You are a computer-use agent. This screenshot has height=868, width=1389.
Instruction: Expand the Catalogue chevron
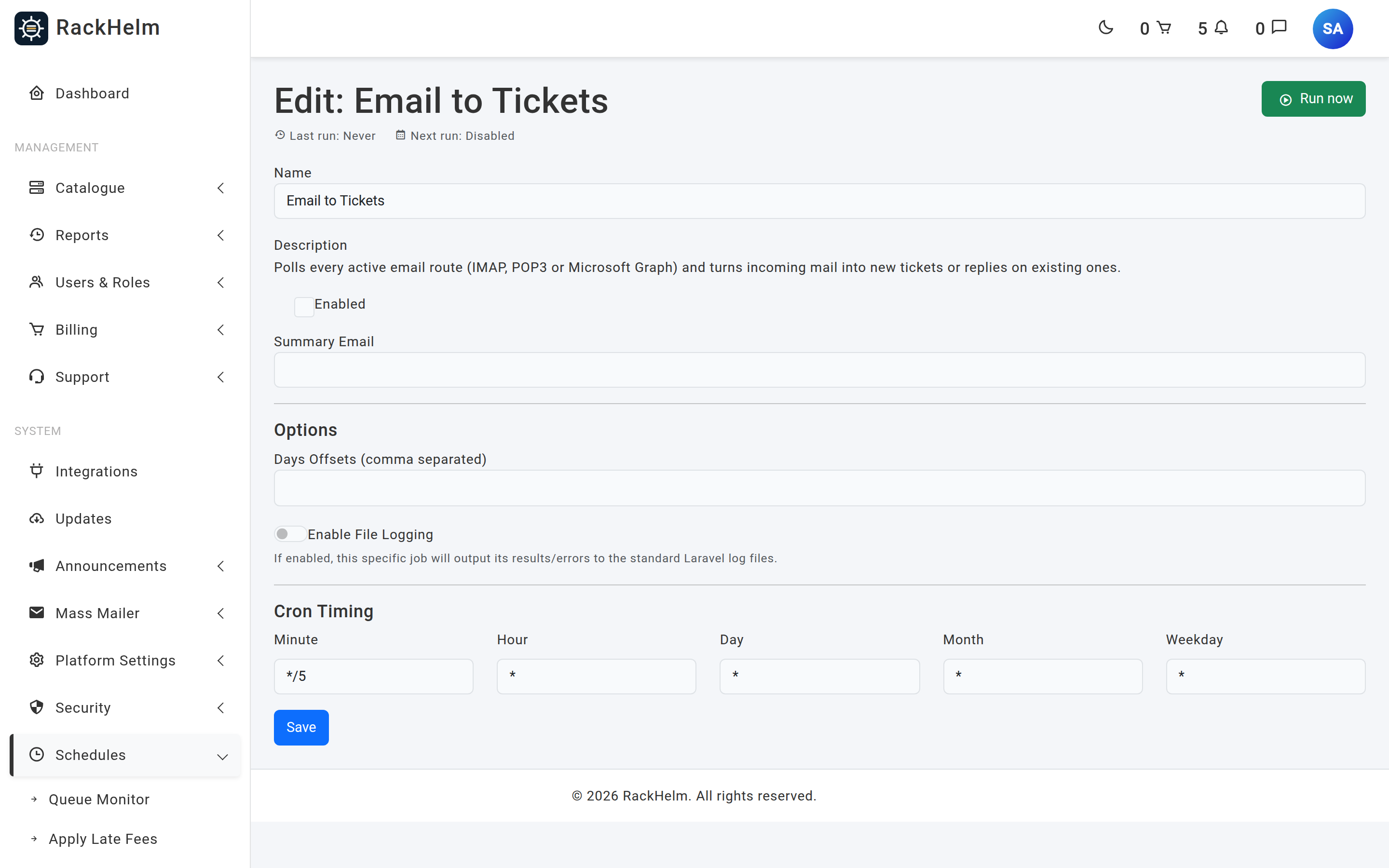(220, 188)
